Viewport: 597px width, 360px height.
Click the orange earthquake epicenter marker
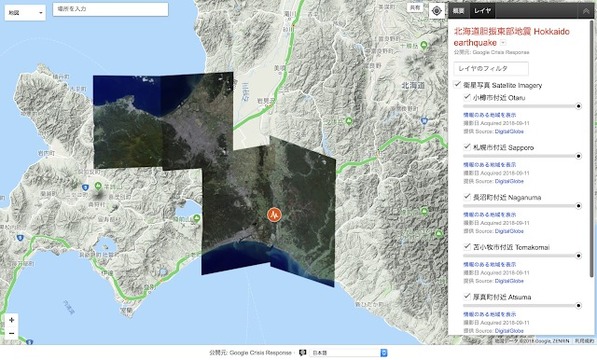(x=274, y=215)
